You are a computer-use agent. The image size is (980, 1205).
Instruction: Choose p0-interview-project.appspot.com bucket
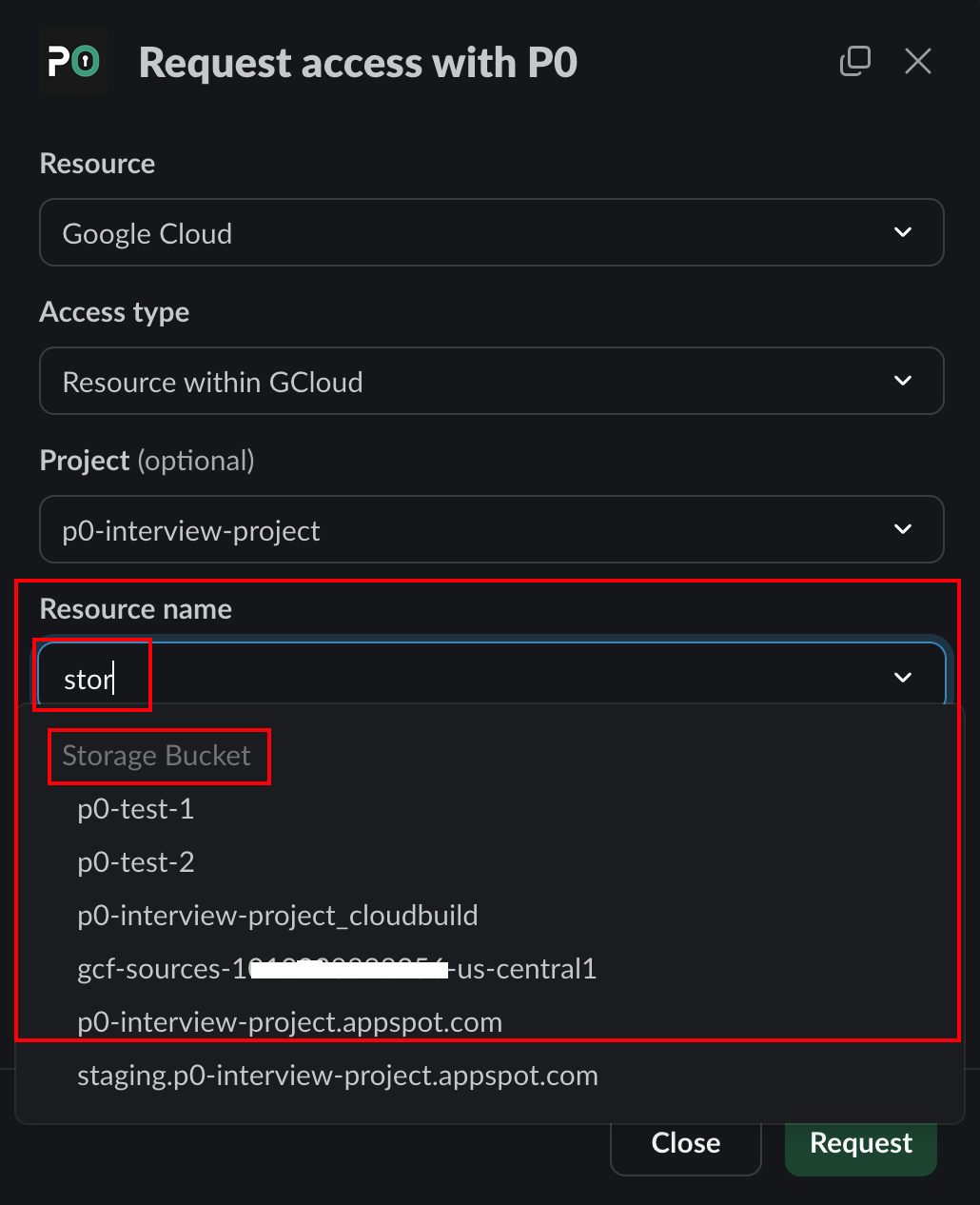click(x=289, y=1022)
